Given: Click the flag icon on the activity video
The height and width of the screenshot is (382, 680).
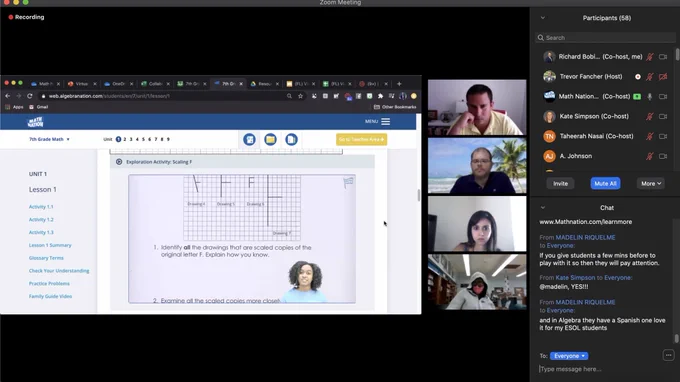Looking at the screenshot, I should pos(348,183).
